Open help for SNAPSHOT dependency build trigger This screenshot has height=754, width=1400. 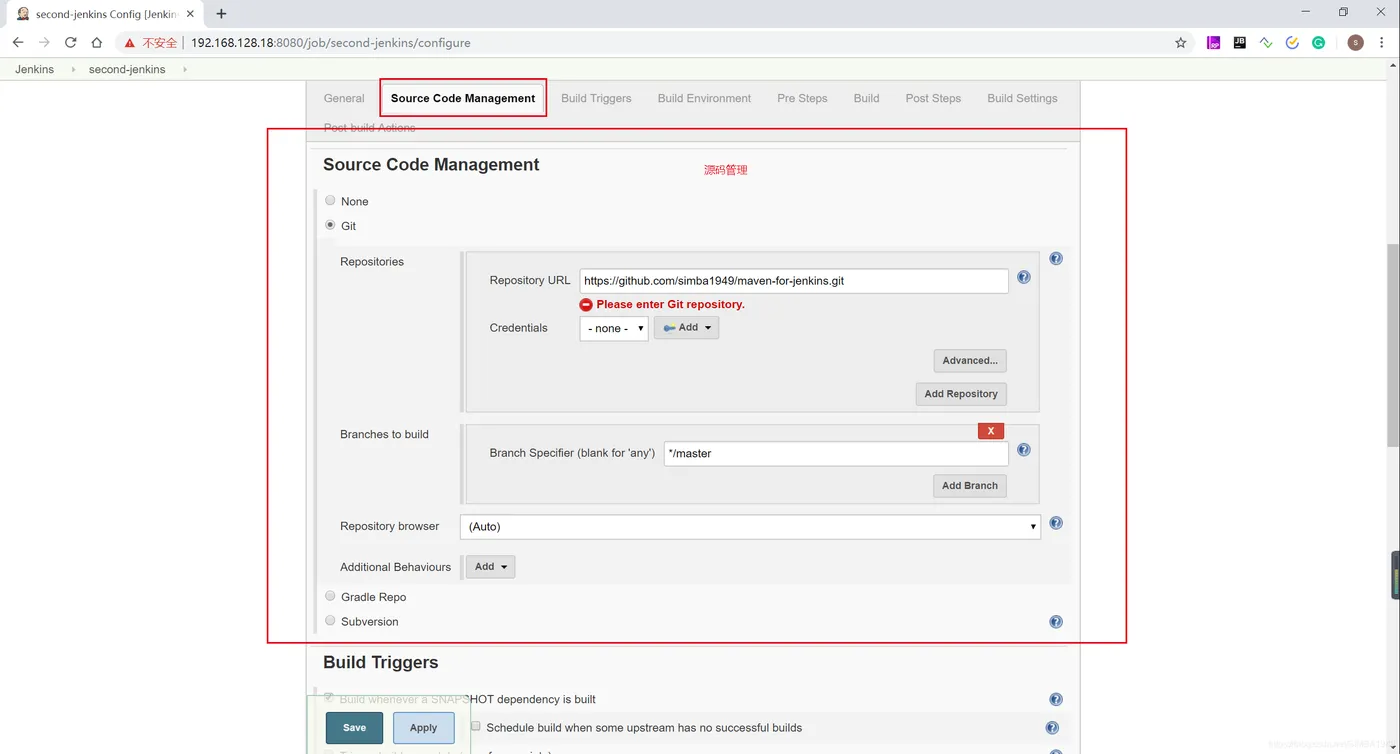(1056, 700)
